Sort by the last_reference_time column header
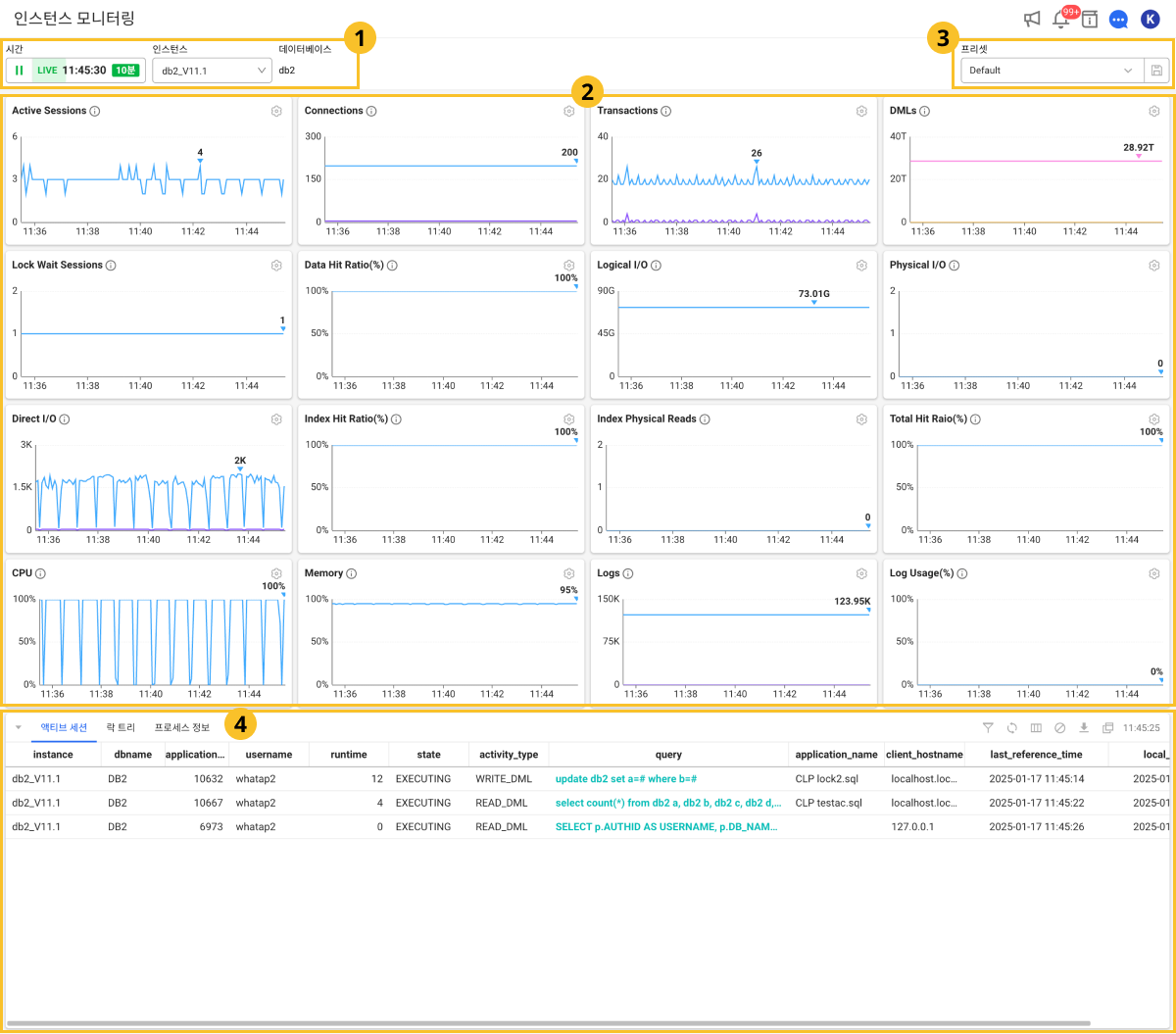The width and height of the screenshot is (1176, 1034). pos(1036,755)
